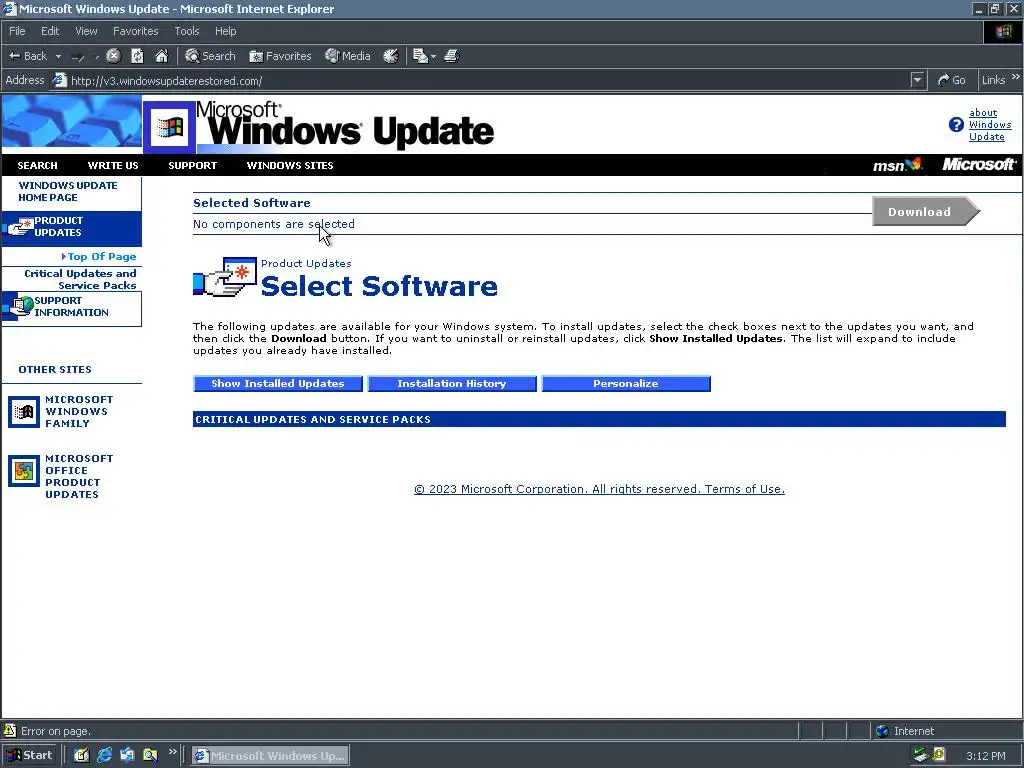1024x768 pixels.
Task: Click the SEARCH navigation item
Action: [37, 166]
